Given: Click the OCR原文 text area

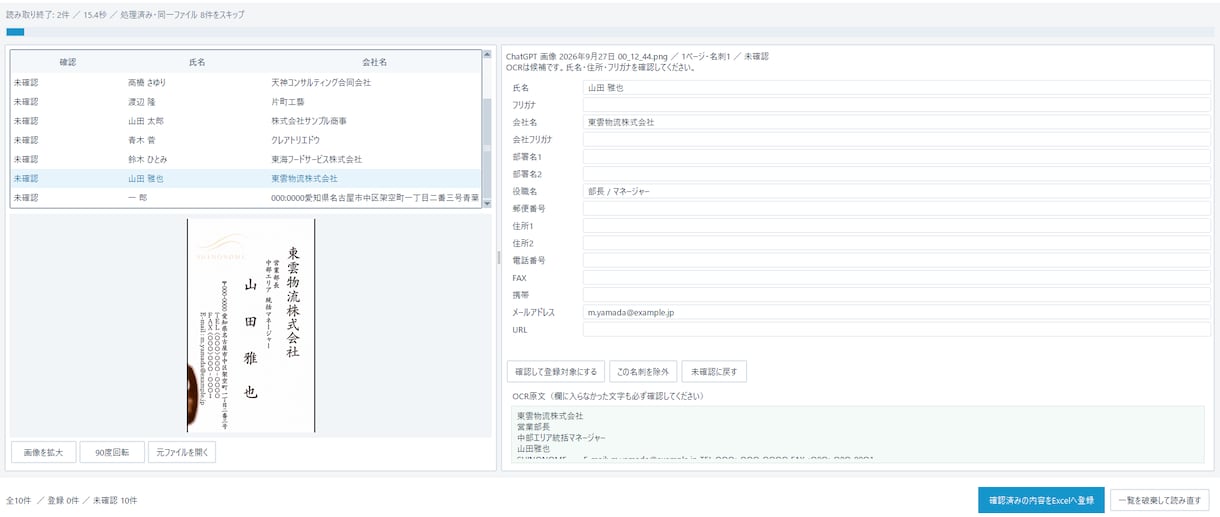Looking at the screenshot, I should [x=857, y=435].
